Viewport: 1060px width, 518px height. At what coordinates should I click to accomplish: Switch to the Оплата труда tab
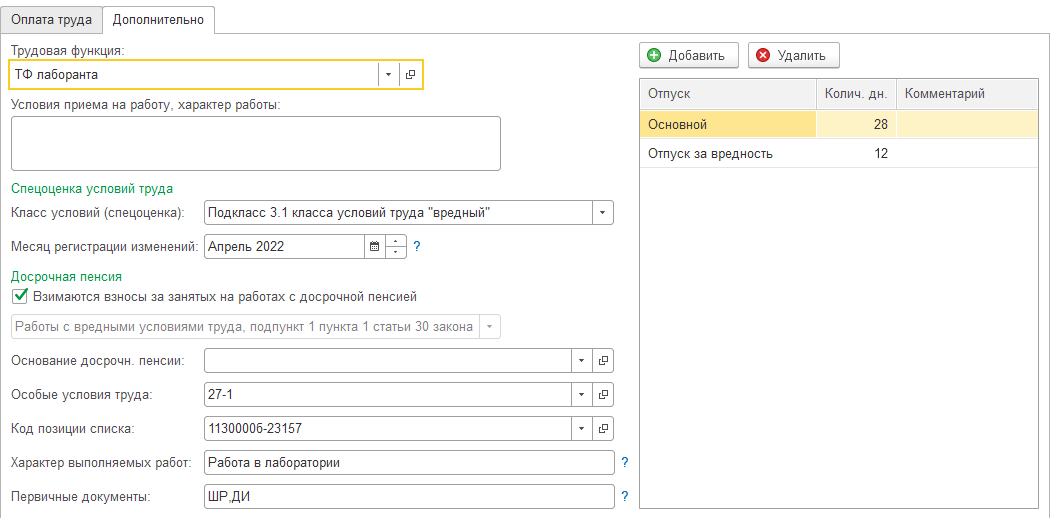[x=52, y=19]
